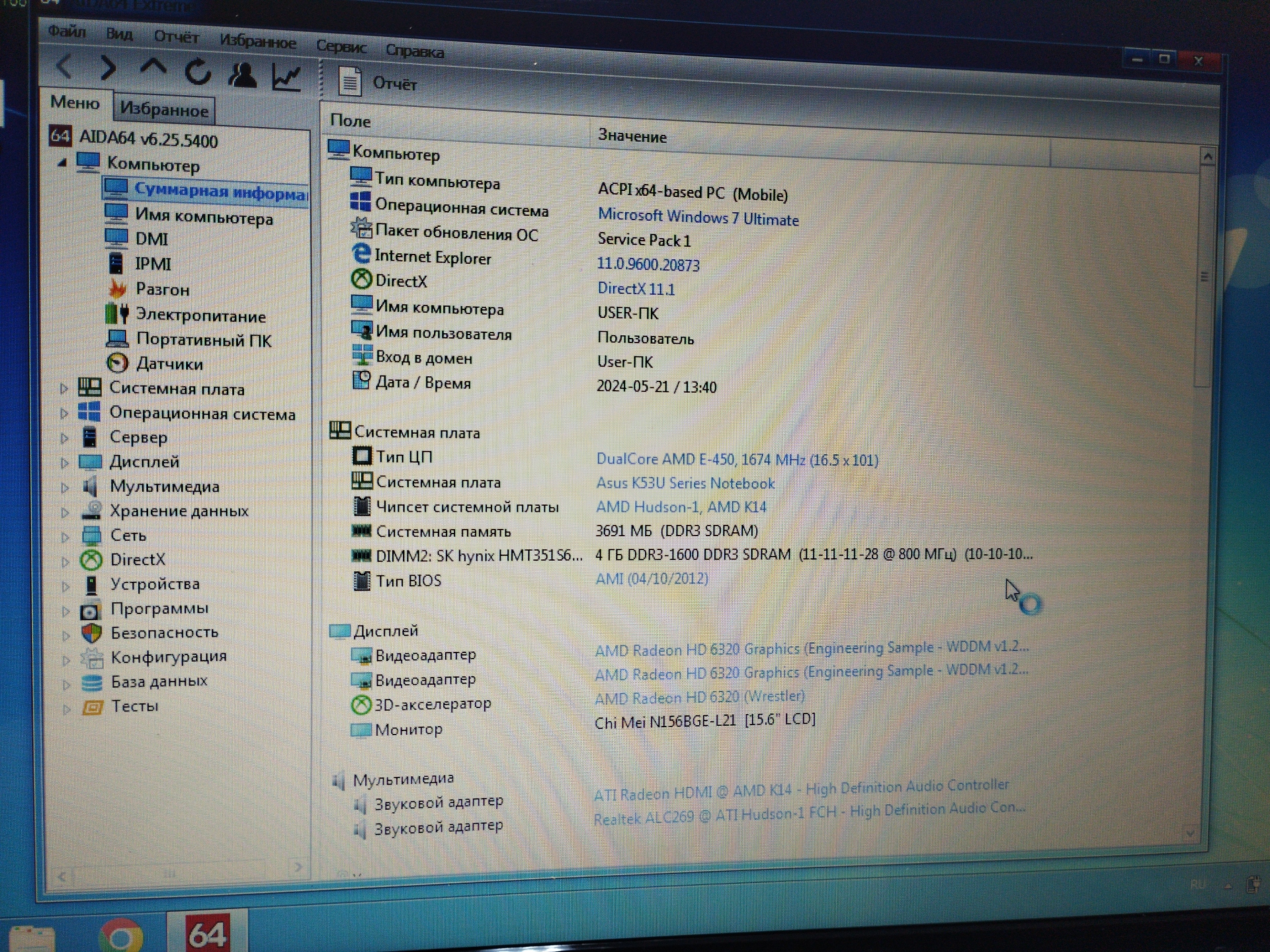Refresh the AIDA64 page

(198, 71)
